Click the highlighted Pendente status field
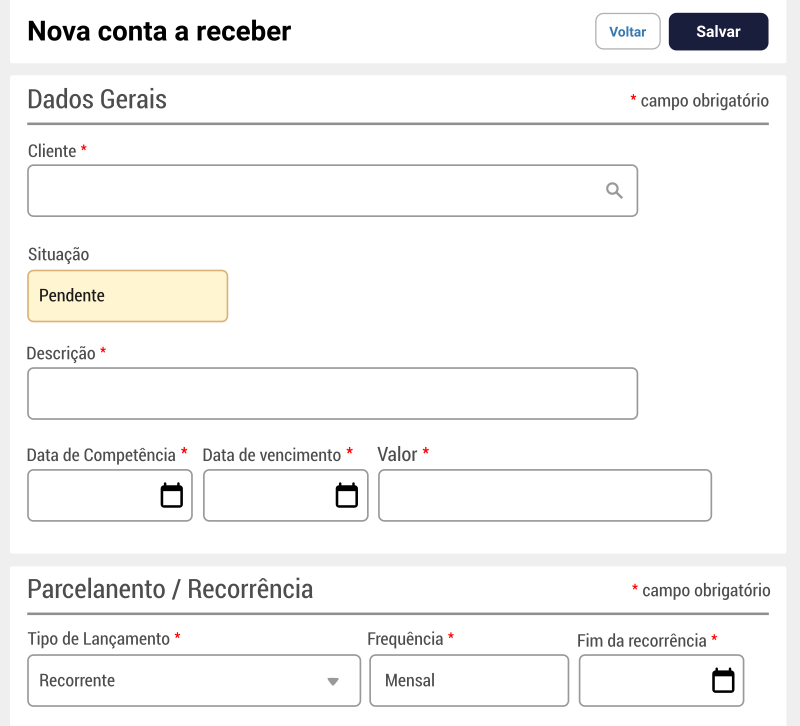The width and height of the screenshot is (800, 726). (x=127, y=296)
